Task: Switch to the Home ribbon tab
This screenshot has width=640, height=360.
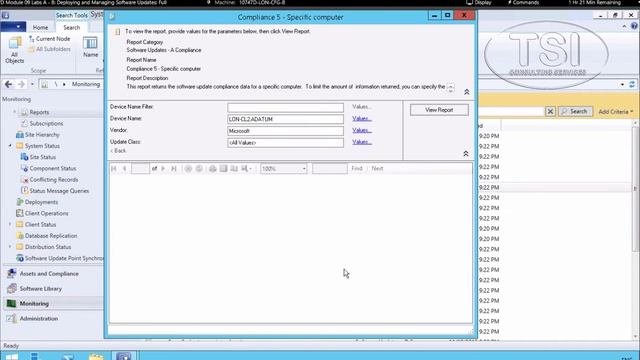Action: 40,27
